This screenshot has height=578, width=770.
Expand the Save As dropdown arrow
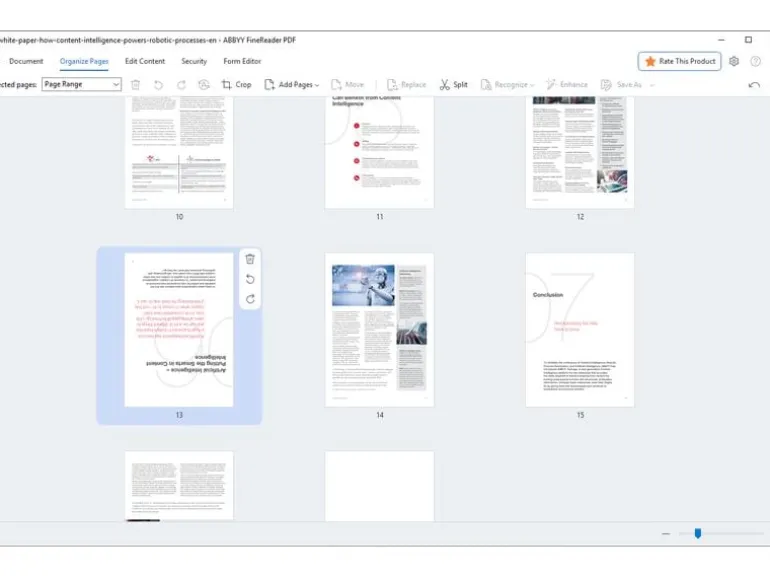(x=652, y=85)
